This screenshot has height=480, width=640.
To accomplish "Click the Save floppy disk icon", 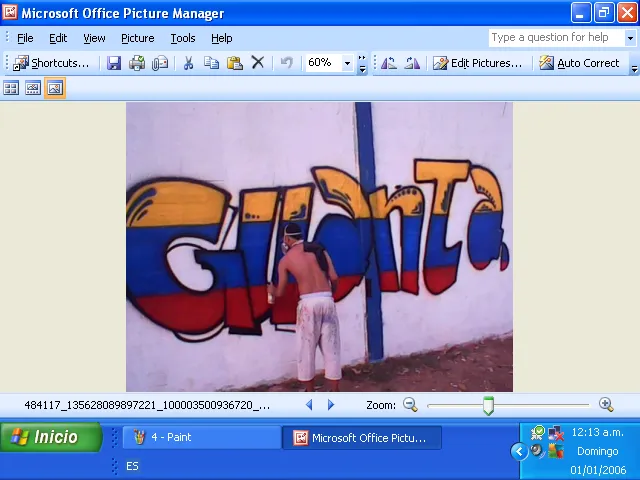I will pos(114,63).
